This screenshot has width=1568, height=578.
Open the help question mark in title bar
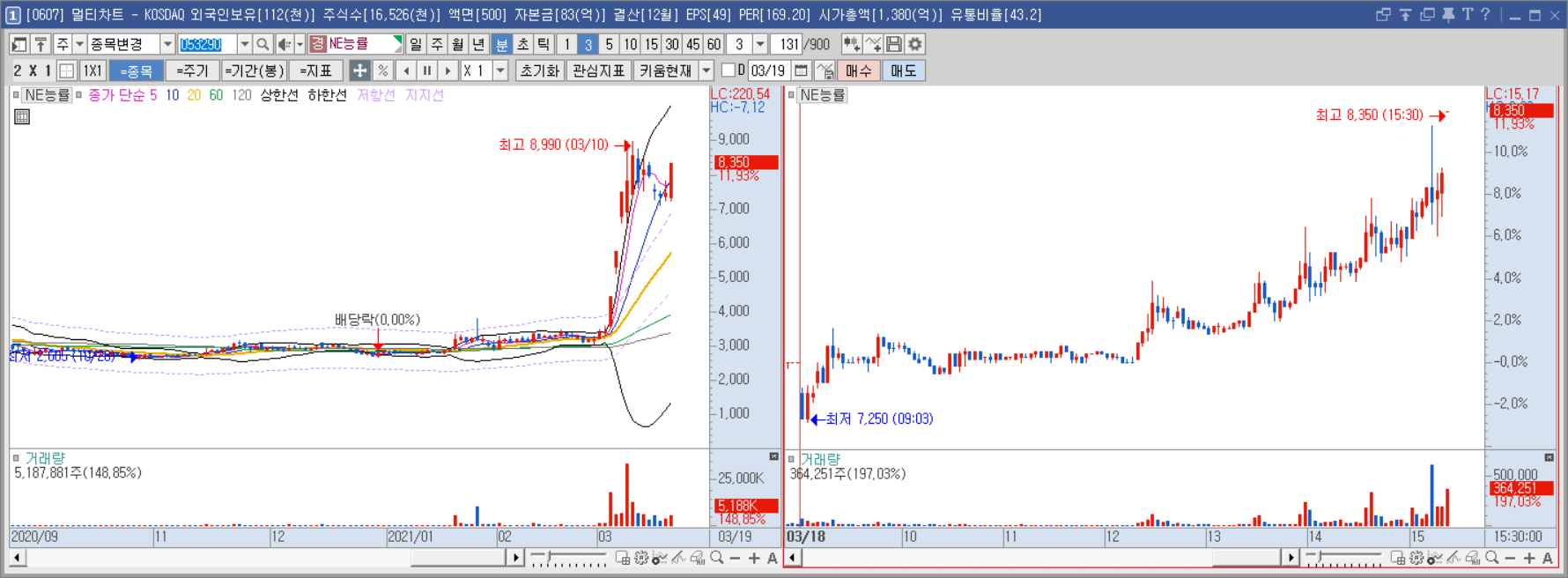coord(1485,14)
